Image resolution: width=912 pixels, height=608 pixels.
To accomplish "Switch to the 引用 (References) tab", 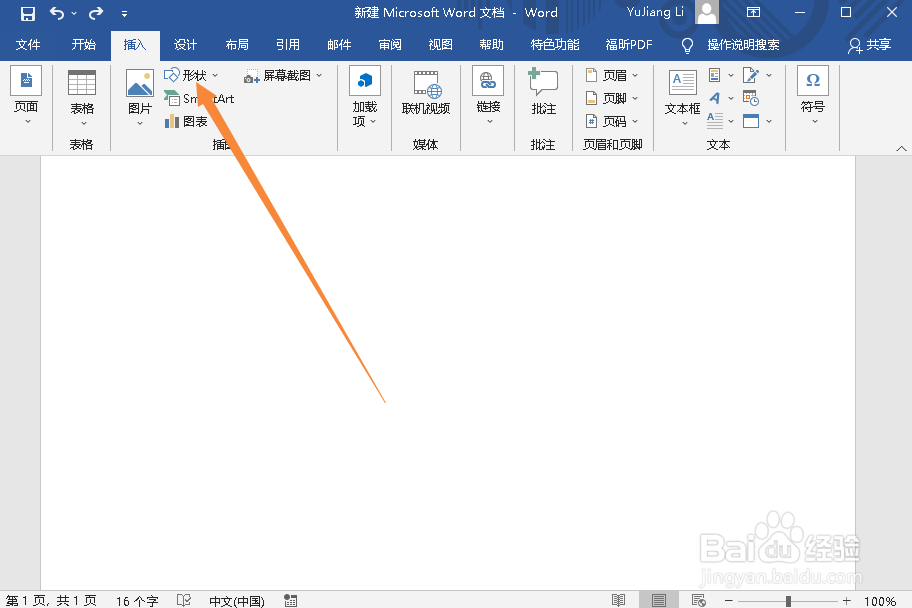I will click(x=288, y=45).
